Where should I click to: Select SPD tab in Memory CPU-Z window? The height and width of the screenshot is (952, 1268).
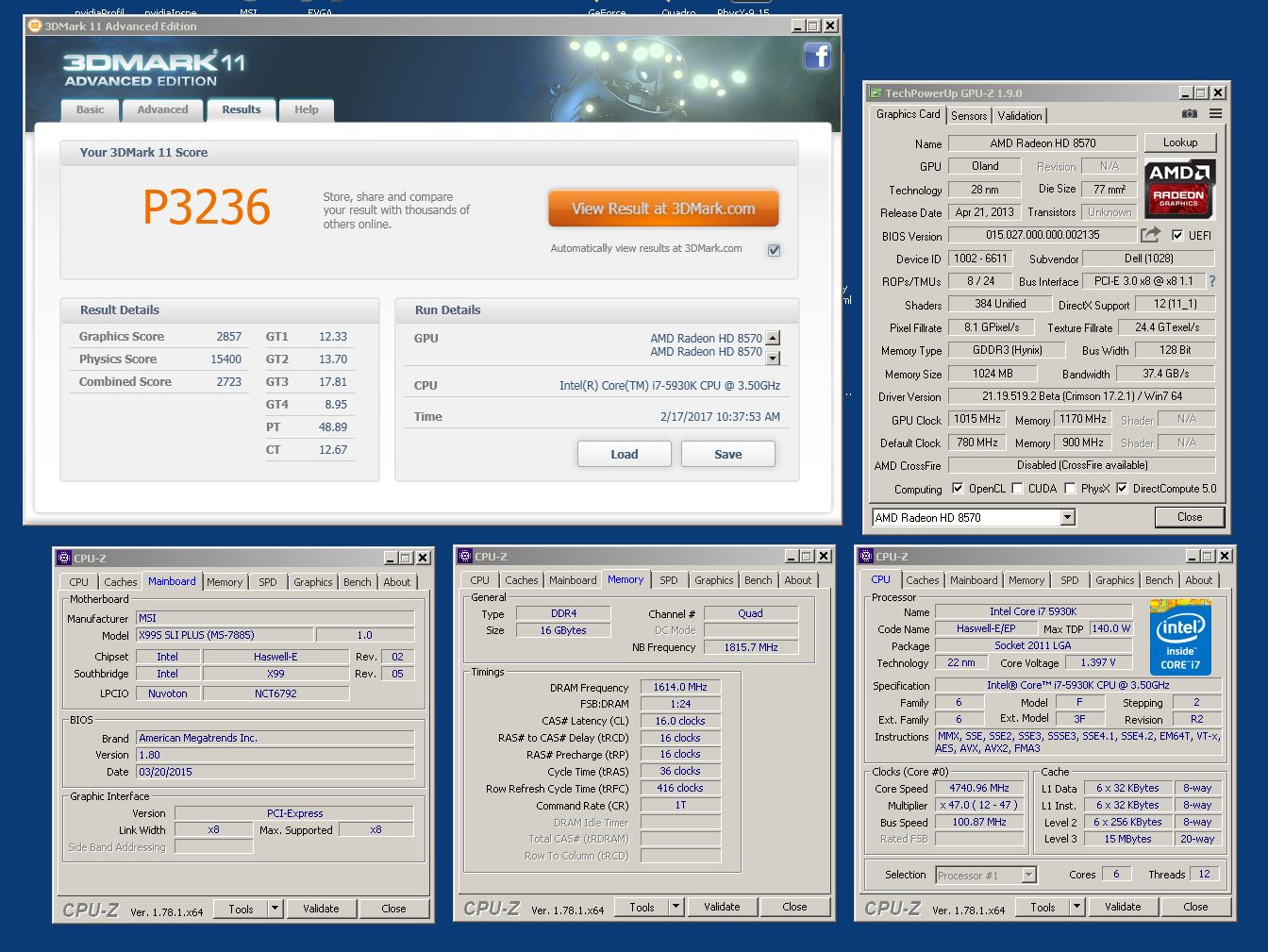[669, 580]
